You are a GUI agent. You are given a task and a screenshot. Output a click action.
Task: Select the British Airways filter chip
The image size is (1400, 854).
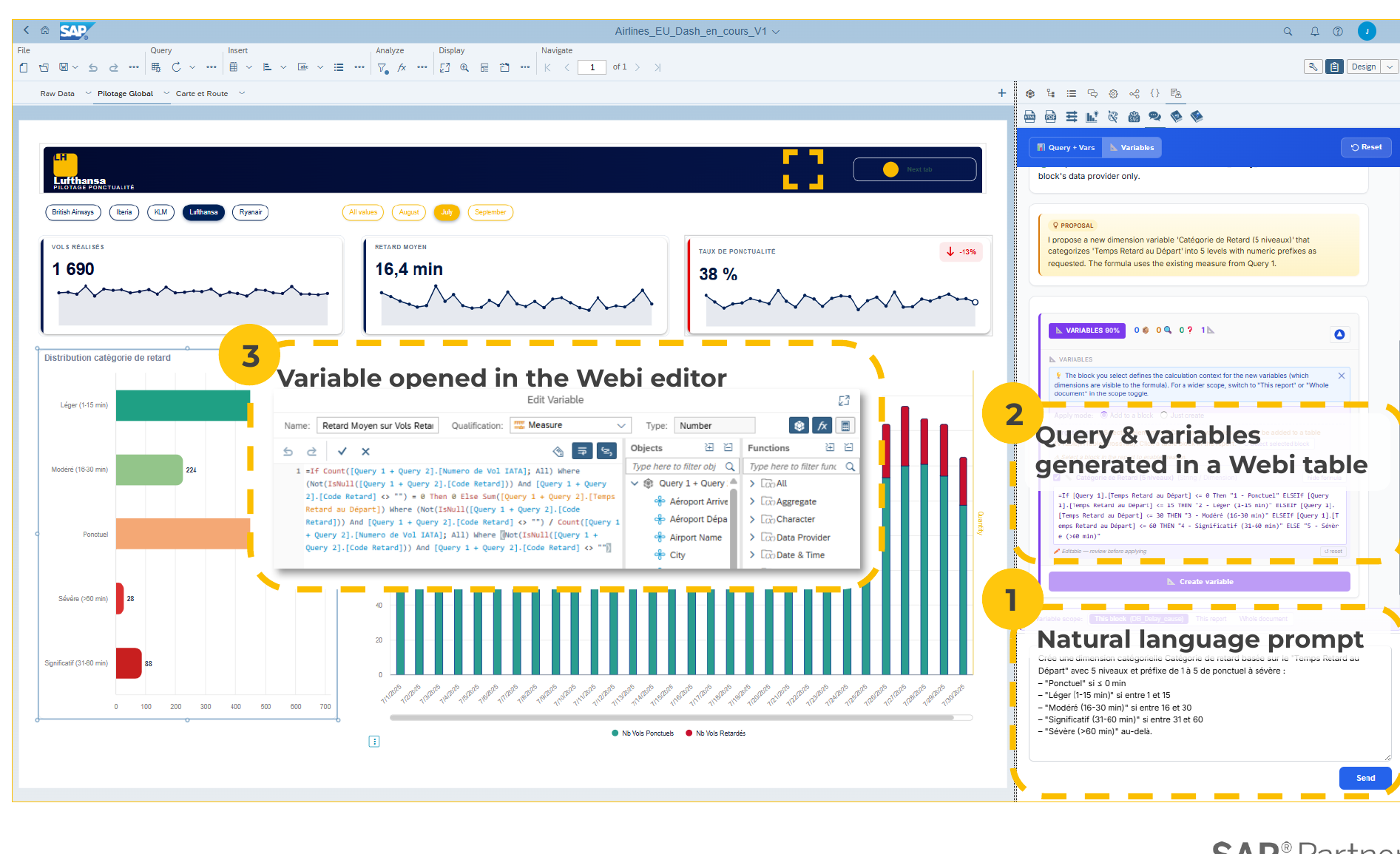tap(72, 212)
